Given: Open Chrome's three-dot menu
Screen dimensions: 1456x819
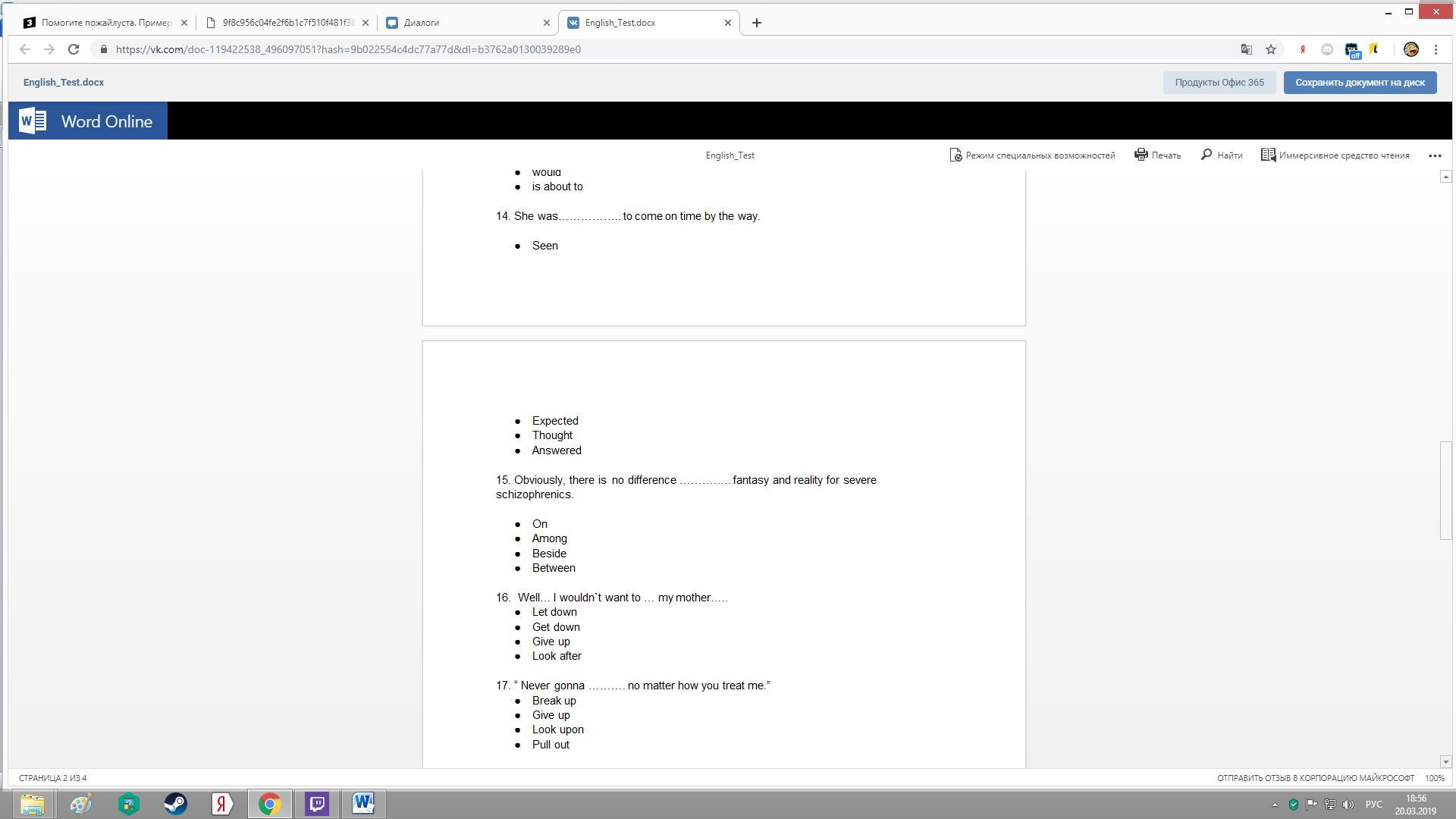Looking at the screenshot, I should tap(1436, 49).
